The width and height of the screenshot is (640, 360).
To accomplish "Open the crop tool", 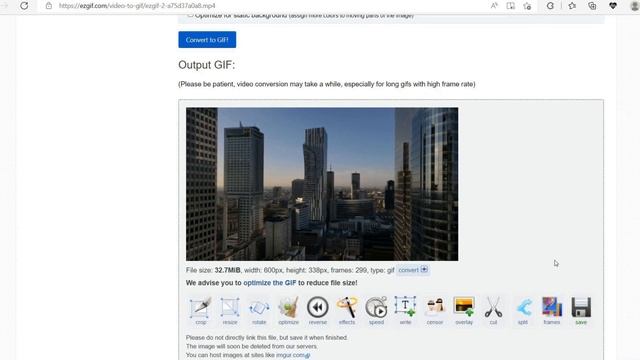I will pyautogui.click(x=200, y=311).
